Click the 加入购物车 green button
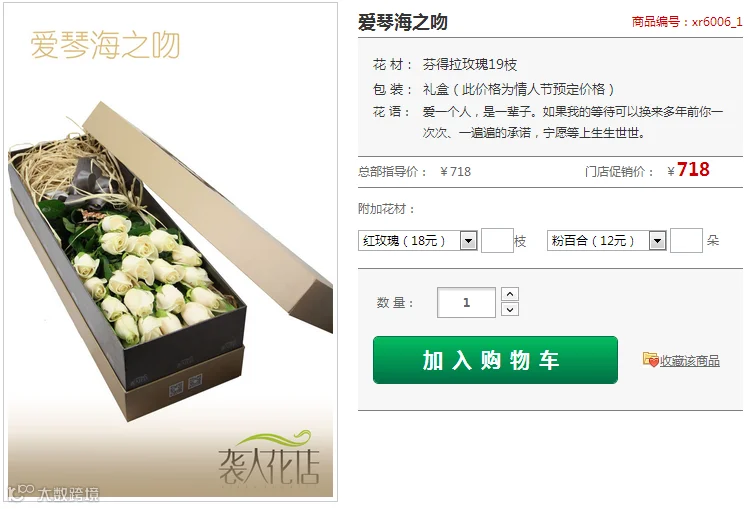756x509 pixels. pos(495,360)
